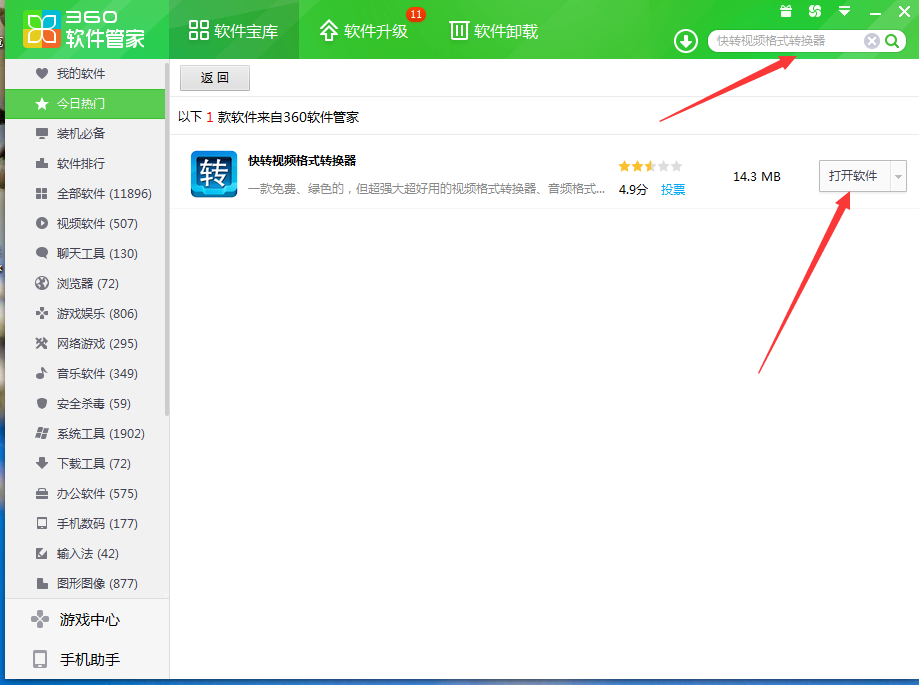The width and height of the screenshot is (919, 685).
Task: Click the 打开软件 button
Action: point(854,176)
